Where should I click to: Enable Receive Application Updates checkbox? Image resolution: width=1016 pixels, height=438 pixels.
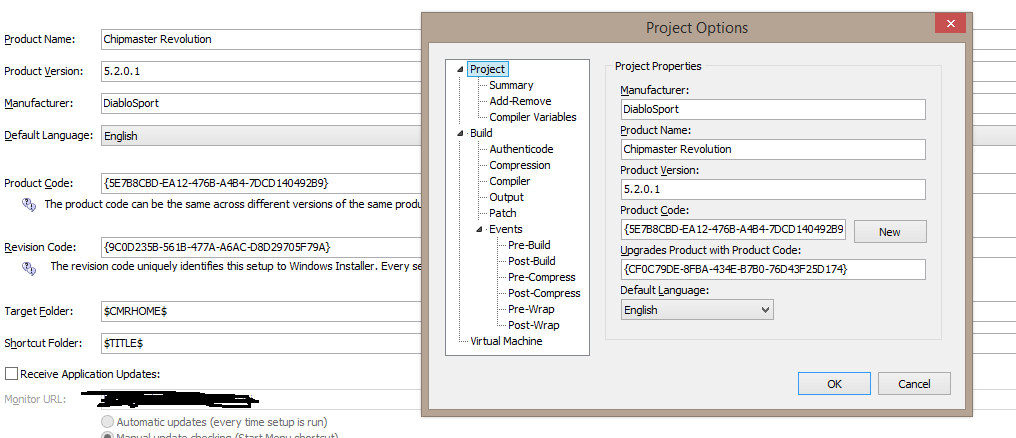[x=11, y=374]
